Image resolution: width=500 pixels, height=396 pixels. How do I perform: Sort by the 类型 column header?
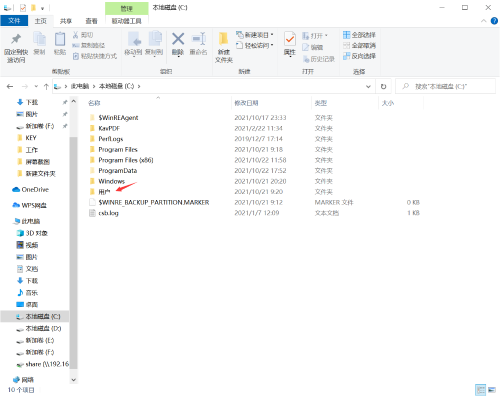[321, 103]
